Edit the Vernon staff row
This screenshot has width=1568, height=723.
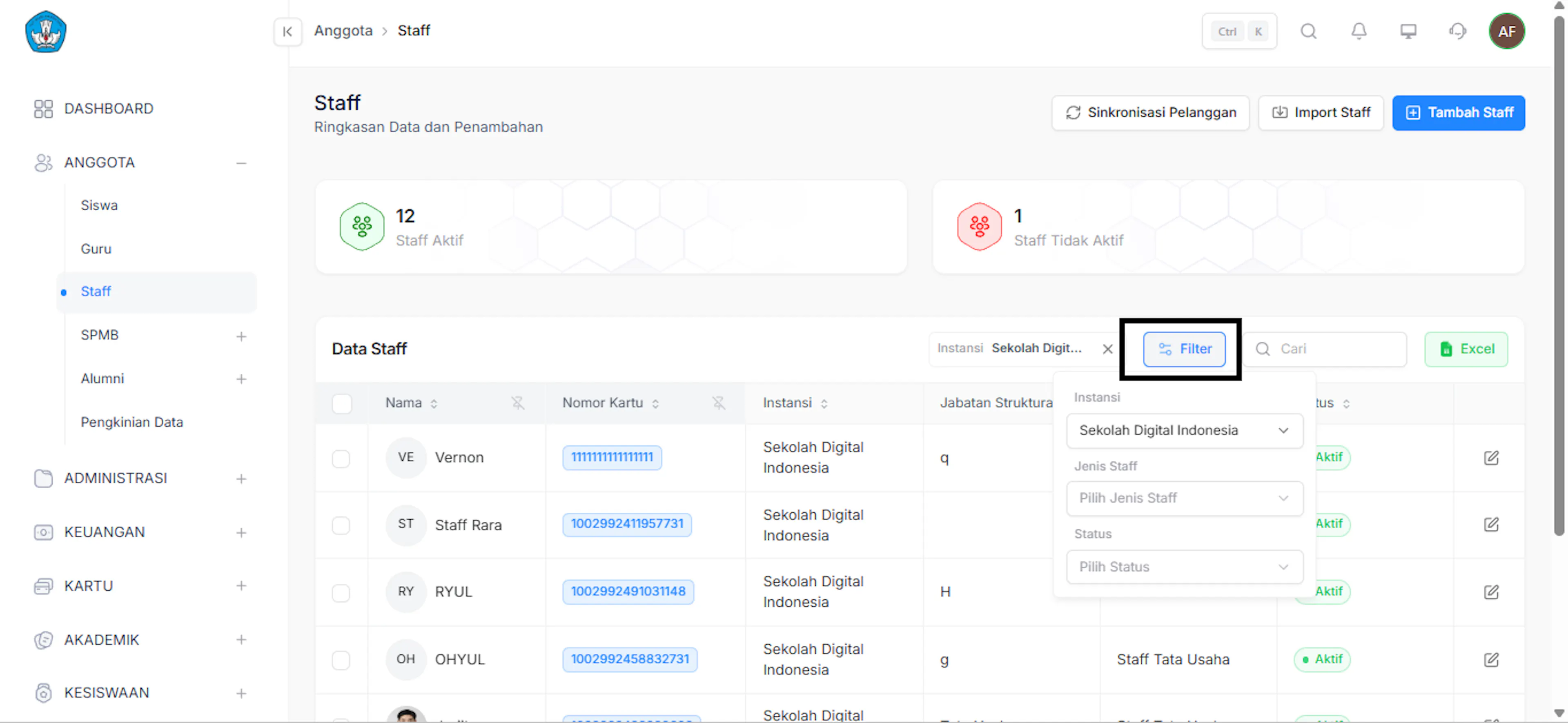(1491, 458)
